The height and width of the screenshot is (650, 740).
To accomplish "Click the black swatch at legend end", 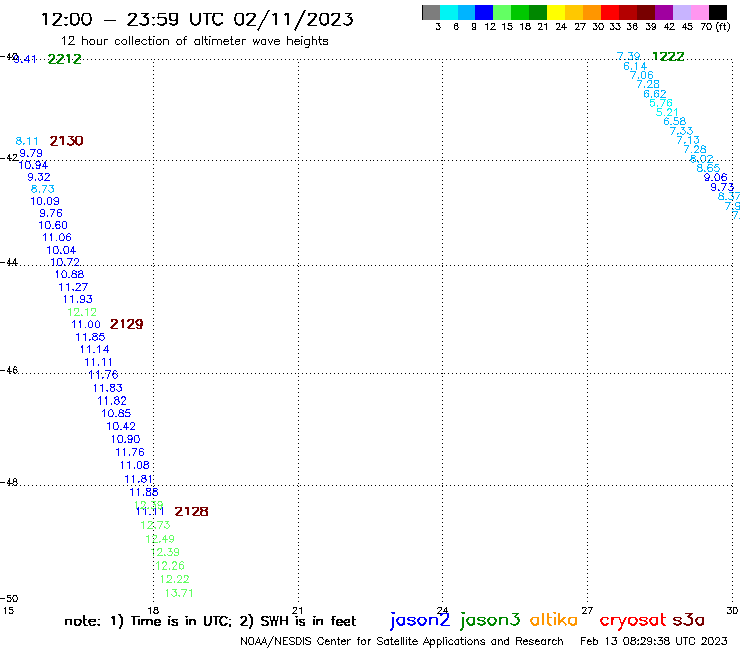I will tap(717, 12).
